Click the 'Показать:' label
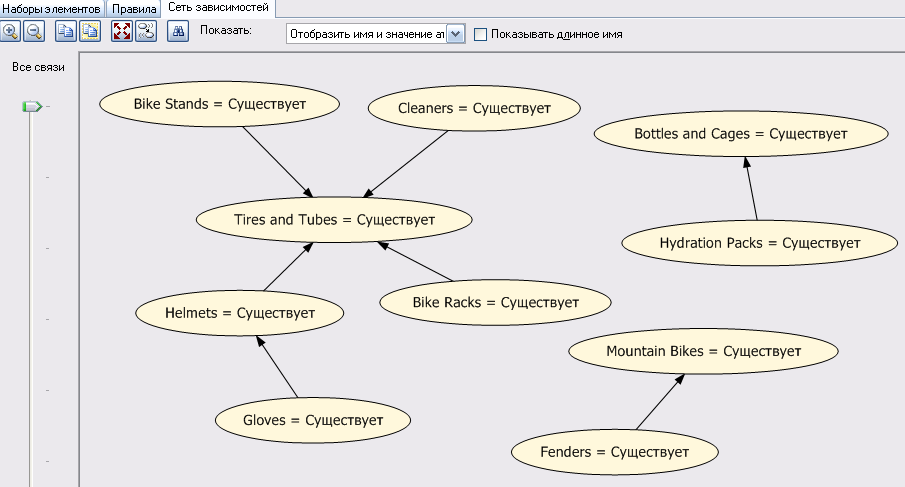Viewport: 905px width, 487px height. [x=226, y=30]
